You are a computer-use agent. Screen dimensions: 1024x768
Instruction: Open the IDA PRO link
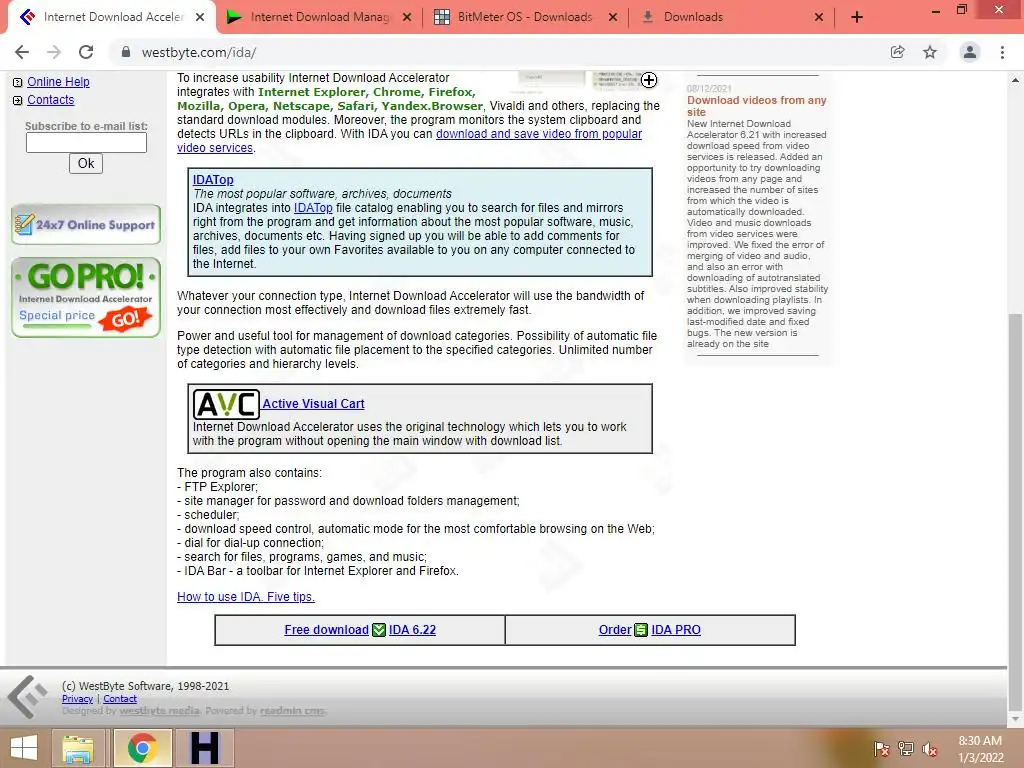pos(676,630)
